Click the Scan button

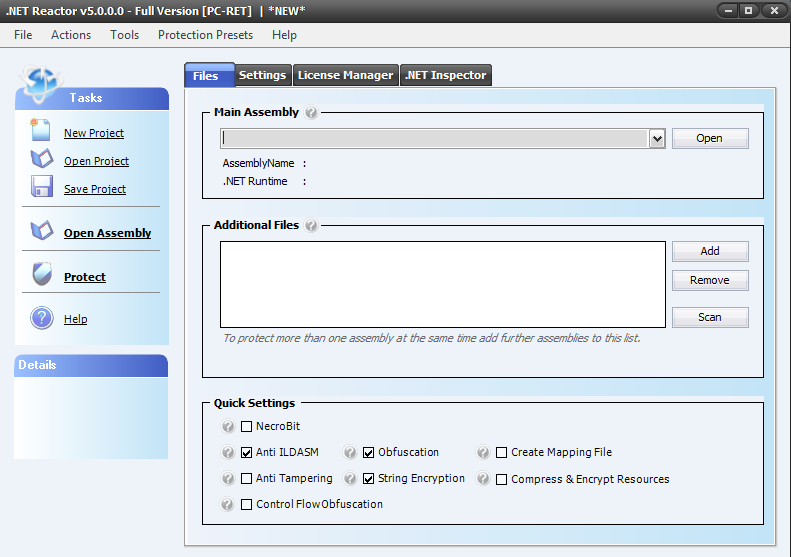click(x=710, y=317)
